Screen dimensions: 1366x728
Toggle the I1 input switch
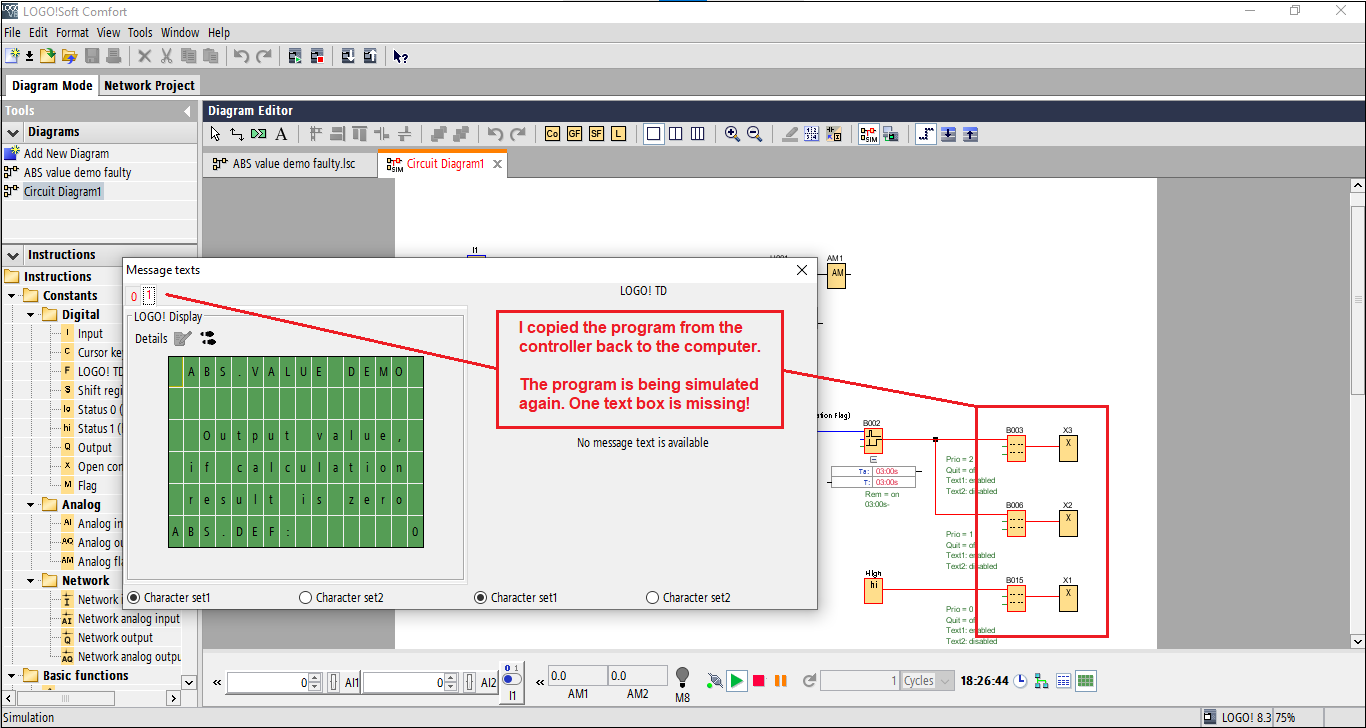pyautogui.click(x=512, y=680)
